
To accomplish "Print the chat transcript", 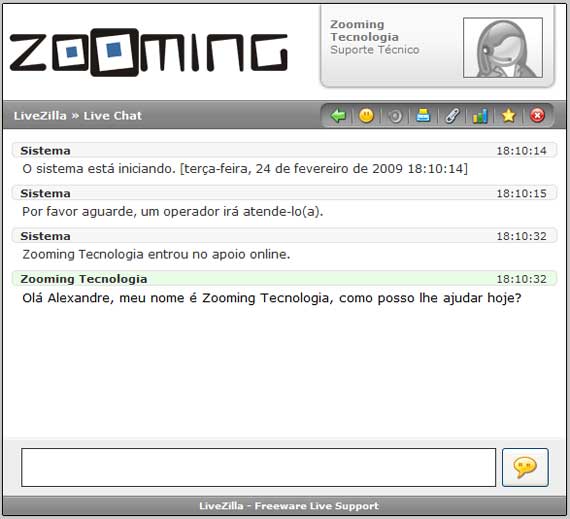I will click(x=423, y=116).
